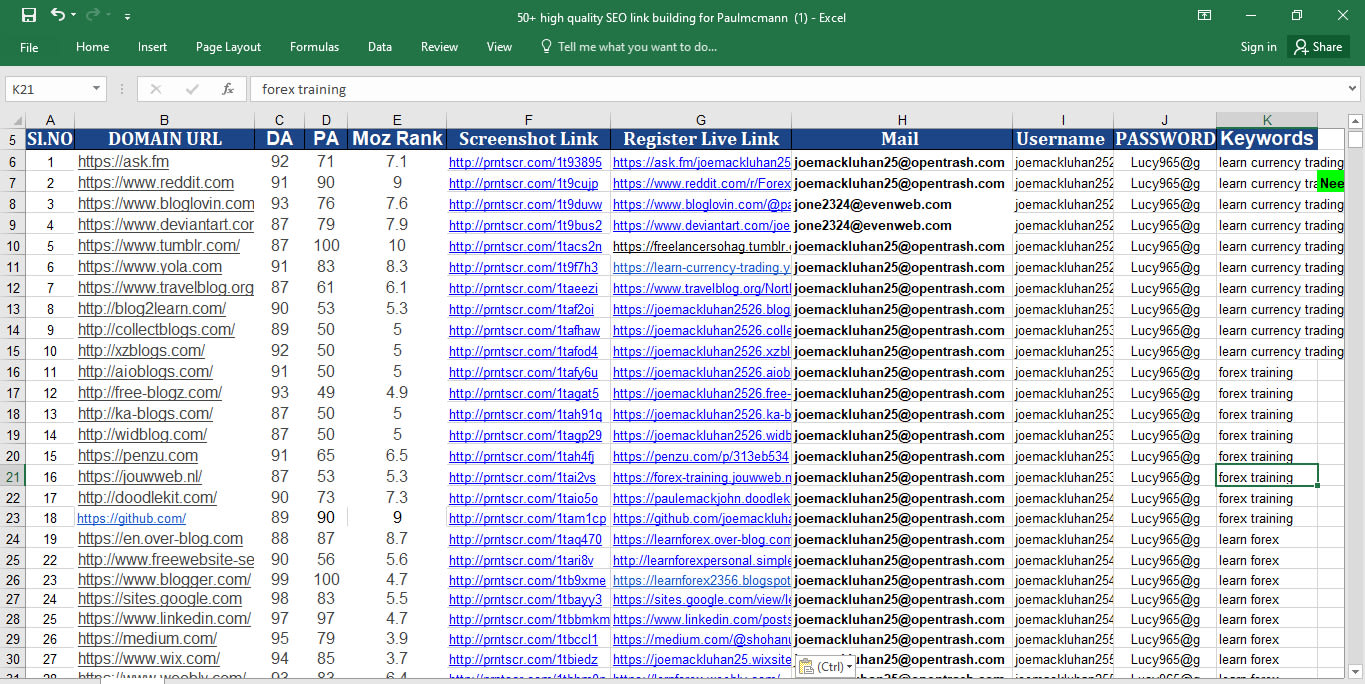Expand the Customize Quick Access Toolbar arrow
1365x684 pixels.
[127, 15]
